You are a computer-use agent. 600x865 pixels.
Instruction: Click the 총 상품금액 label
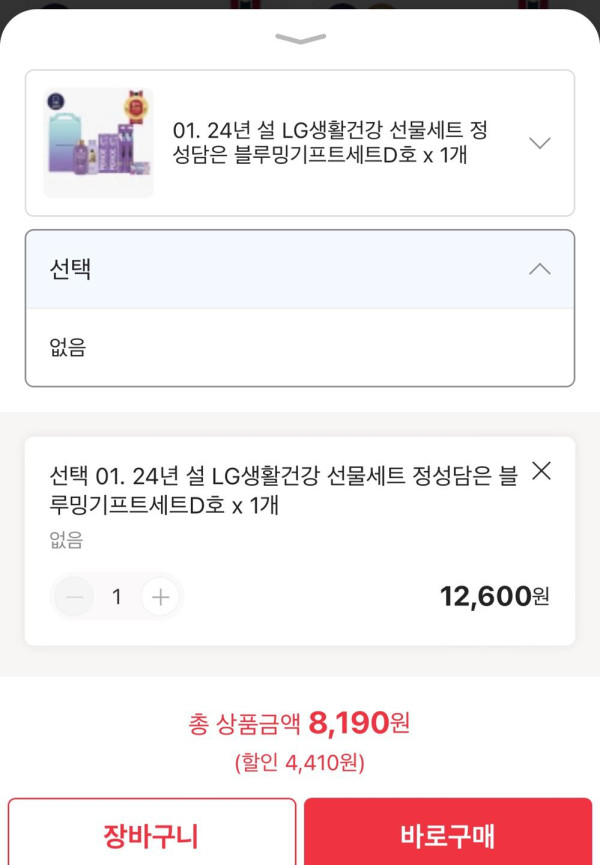pyautogui.click(x=244, y=724)
